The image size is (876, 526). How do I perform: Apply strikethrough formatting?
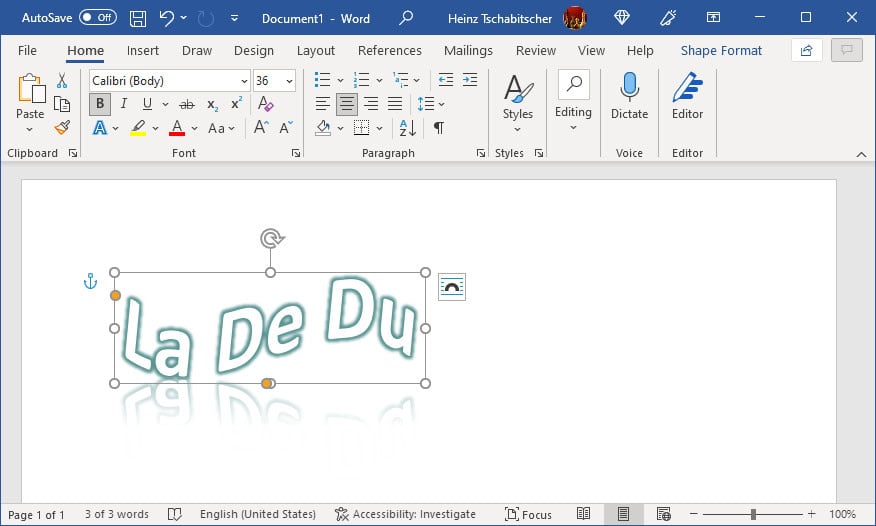pyautogui.click(x=187, y=104)
